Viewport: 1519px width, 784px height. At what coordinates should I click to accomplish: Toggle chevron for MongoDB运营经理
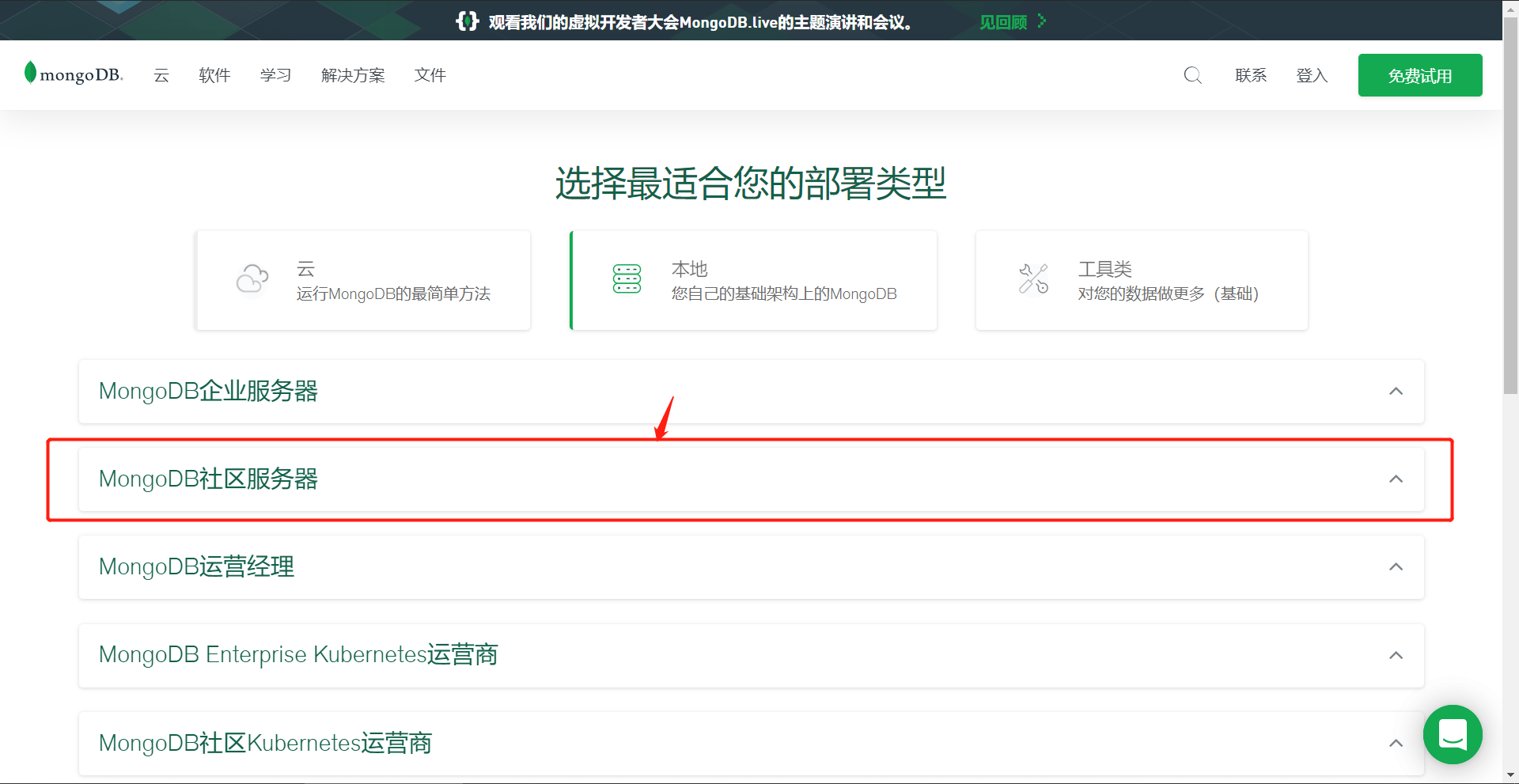tap(1396, 566)
